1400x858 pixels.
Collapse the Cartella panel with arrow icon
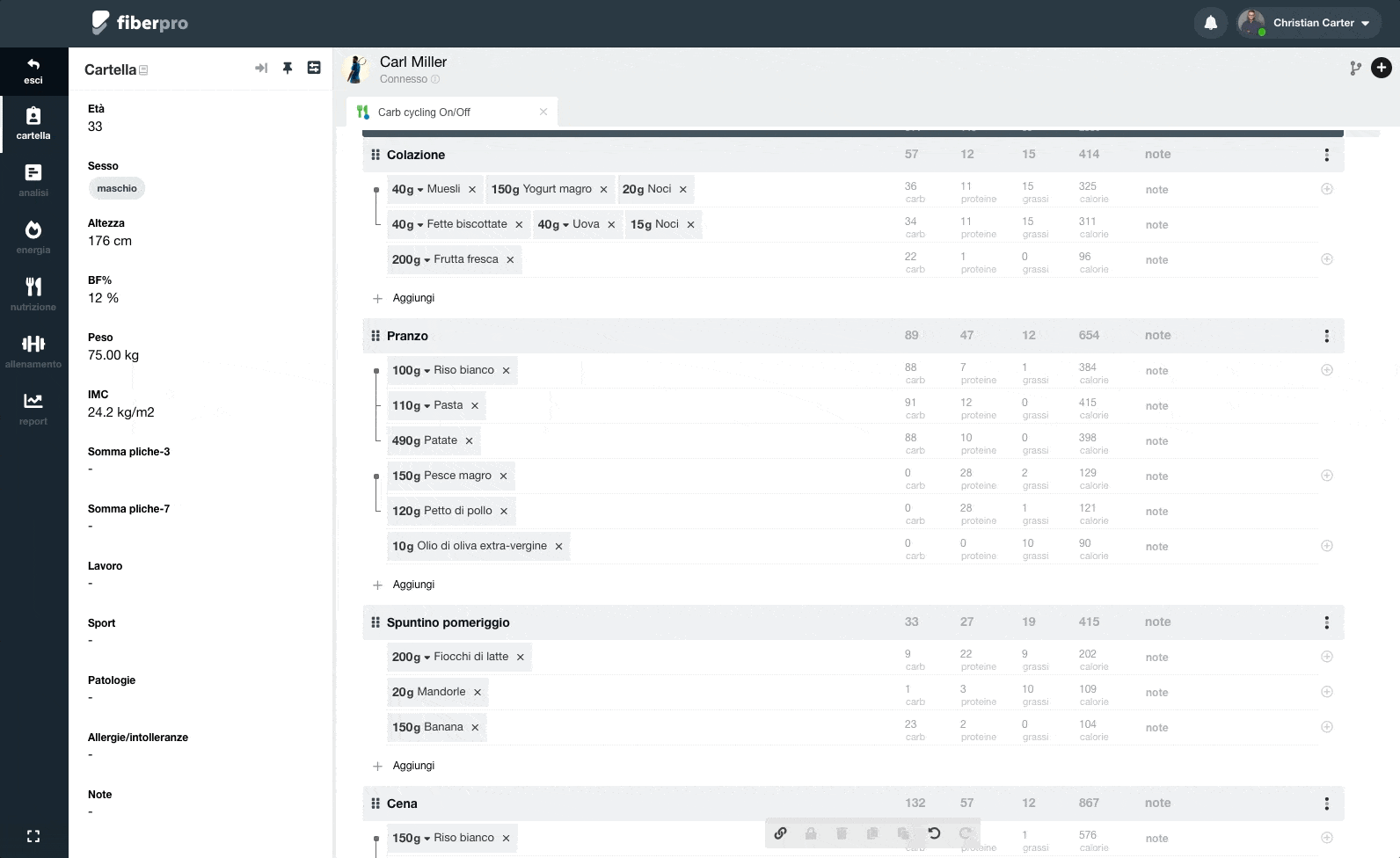click(x=261, y=68)
